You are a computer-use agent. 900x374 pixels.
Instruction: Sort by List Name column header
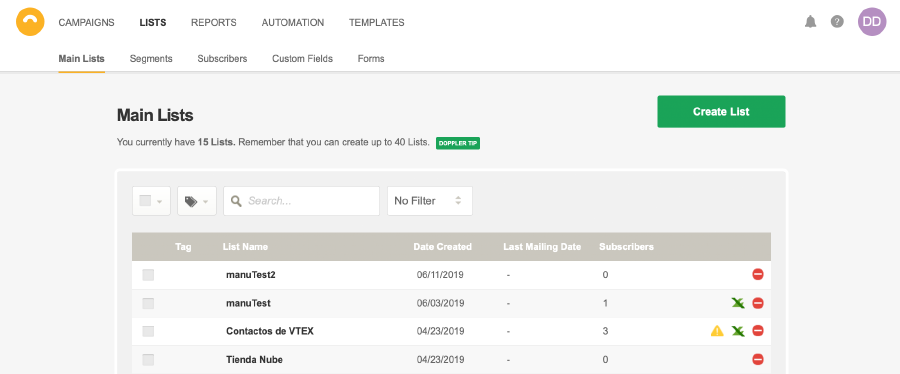(245, 247)
